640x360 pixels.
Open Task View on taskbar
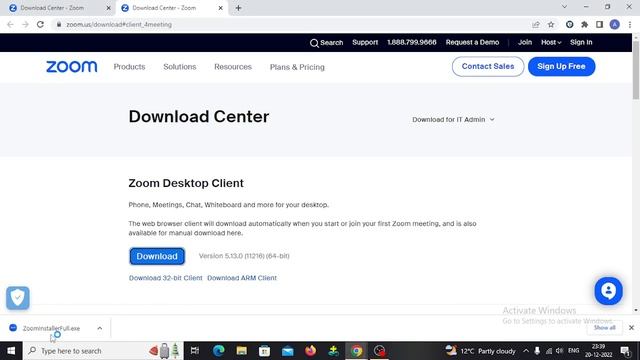[195, 351]
